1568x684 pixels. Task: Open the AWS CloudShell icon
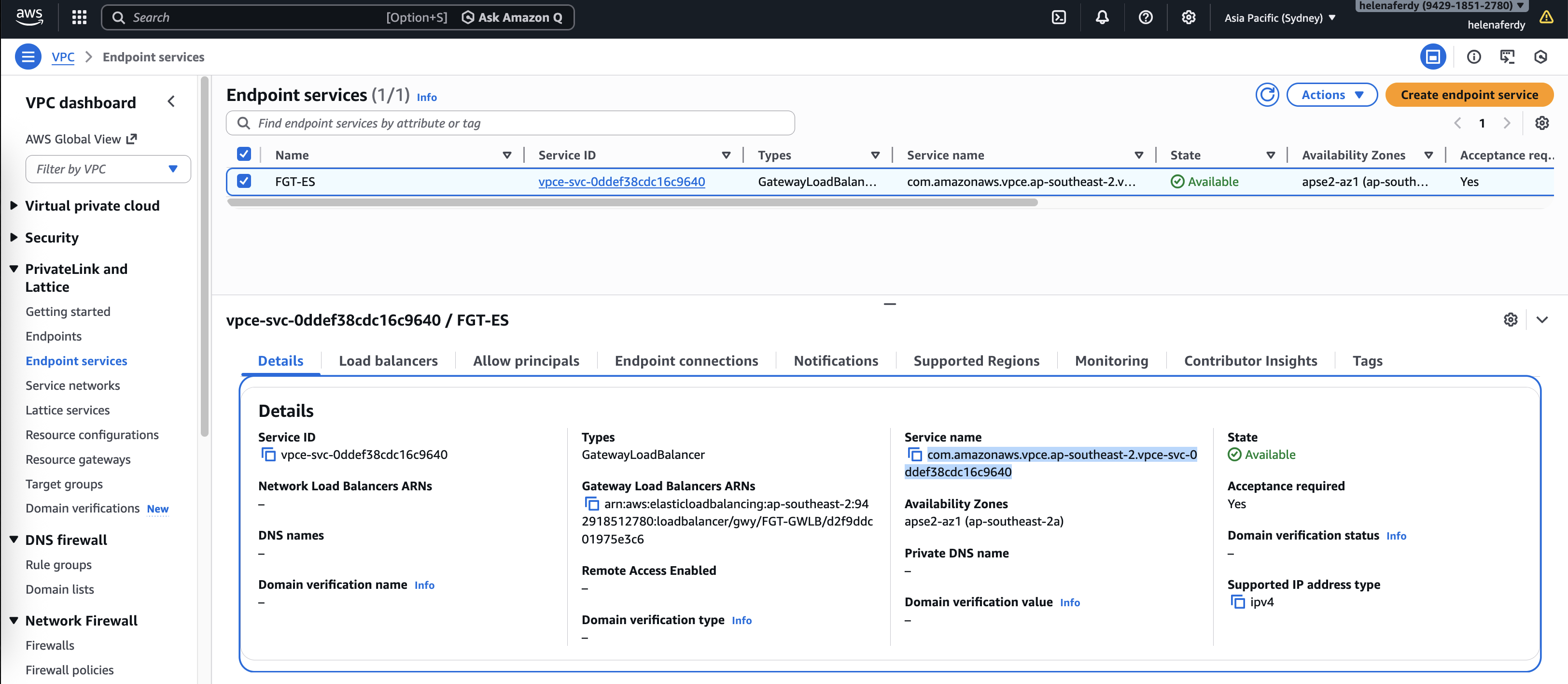[1059, 18]
